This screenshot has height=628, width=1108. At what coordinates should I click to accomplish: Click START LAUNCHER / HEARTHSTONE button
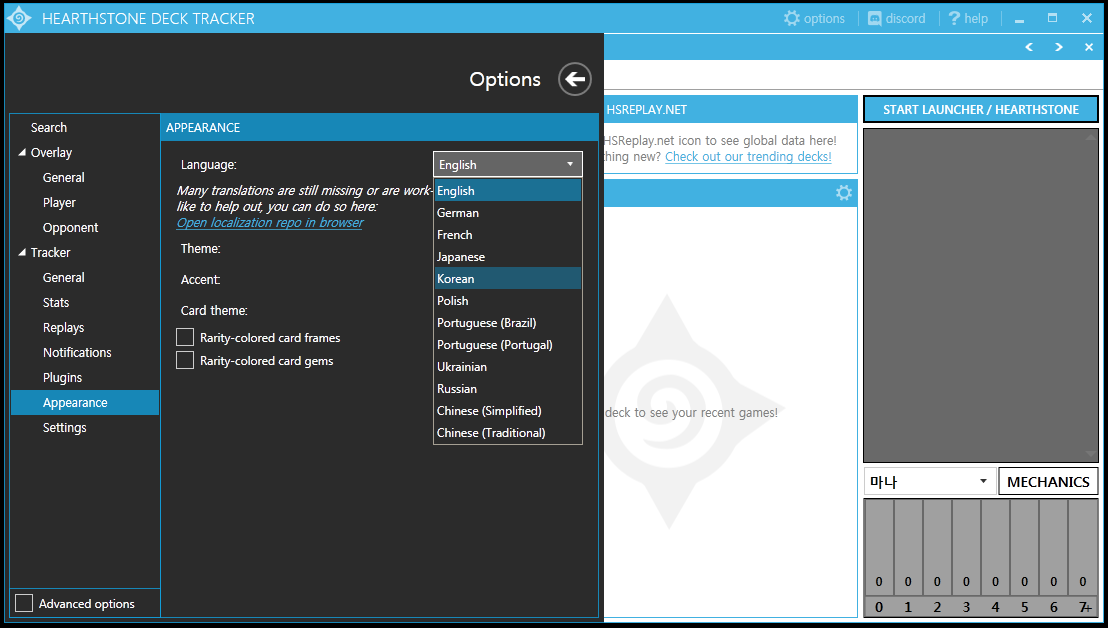coord(981,109)
